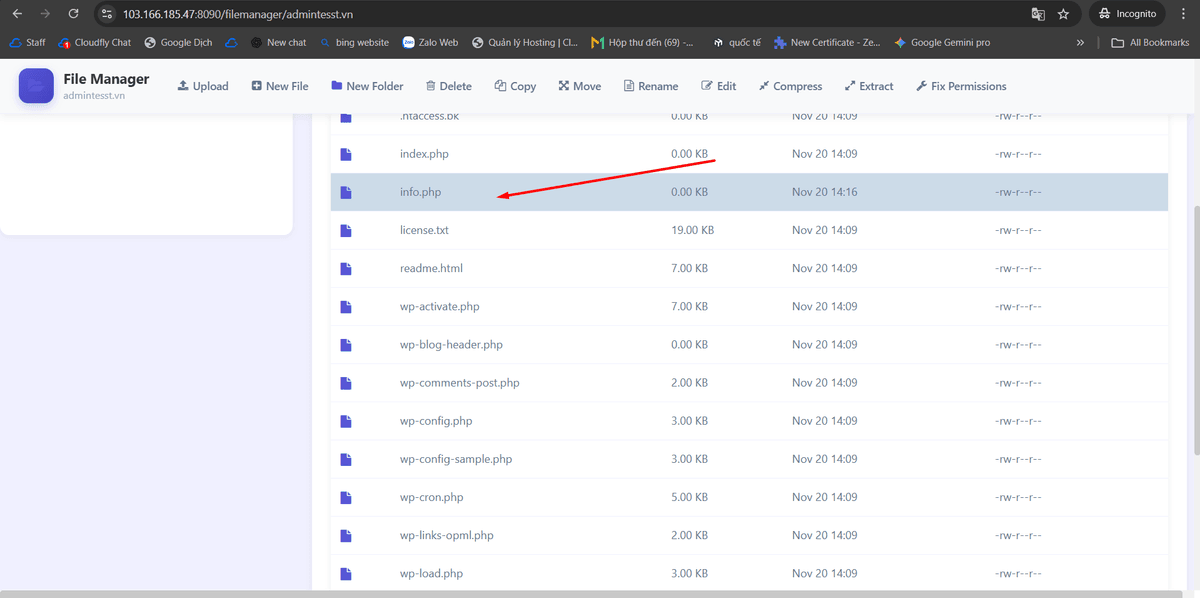The height and width of the screenshot is (598, 1200).
Task: Click the browser address bar URL
Action: (237, 14)
